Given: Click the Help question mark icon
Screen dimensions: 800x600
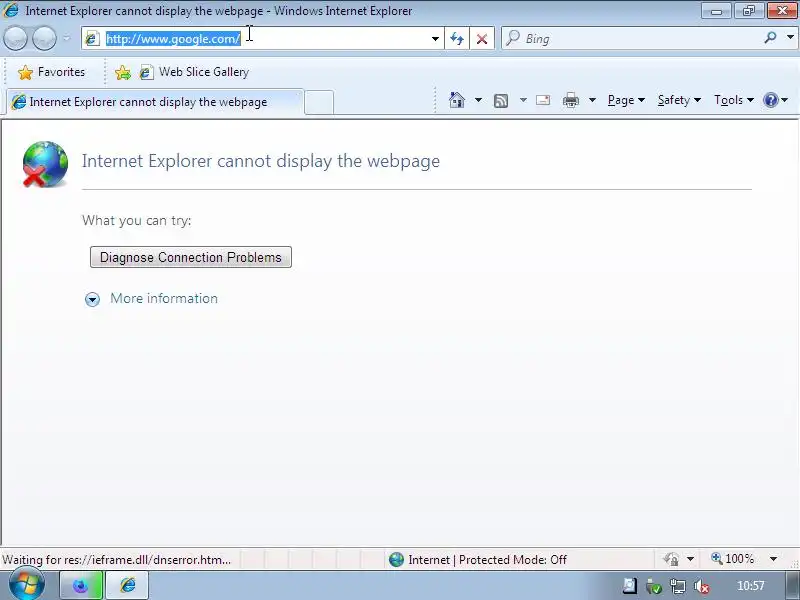Looking at the screenshot, I should tap(770, 100).
